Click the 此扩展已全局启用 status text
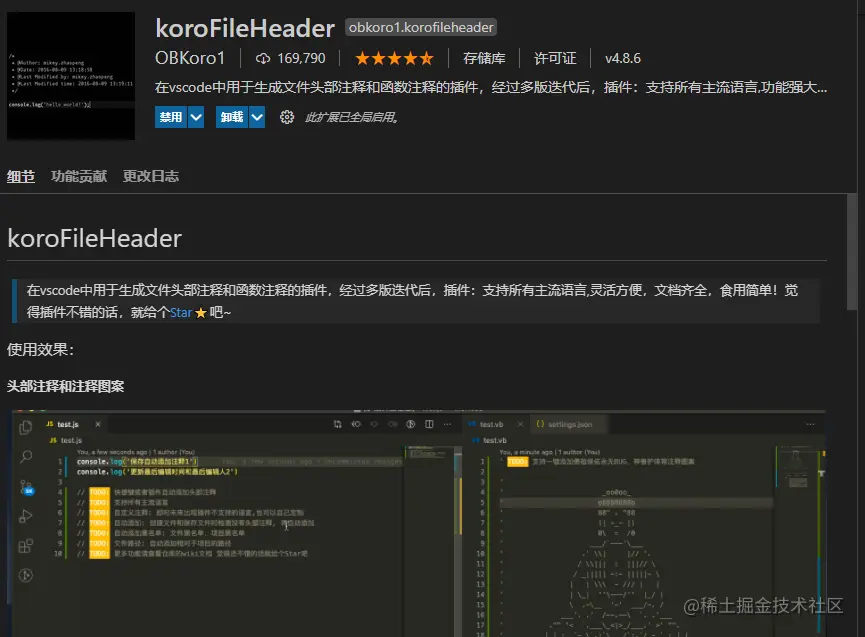865x637 pixels. coord(351,117)
